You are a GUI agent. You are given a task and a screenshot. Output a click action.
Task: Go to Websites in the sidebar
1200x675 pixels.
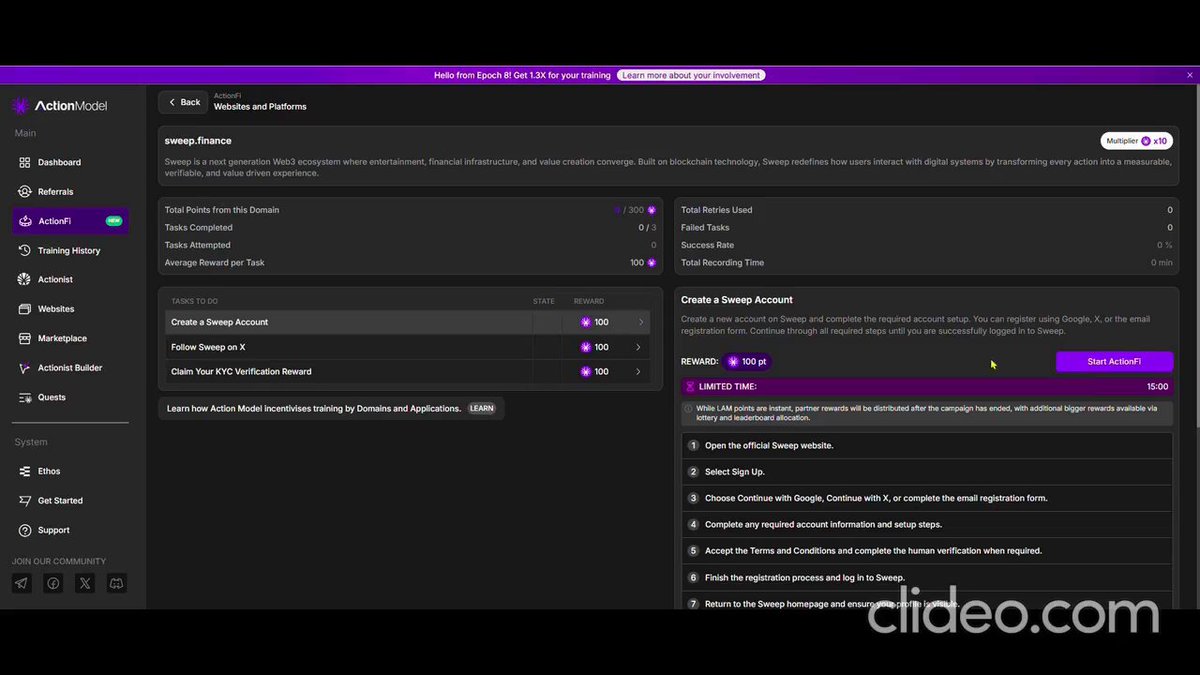pyautogui.click(x=70, y=309)
